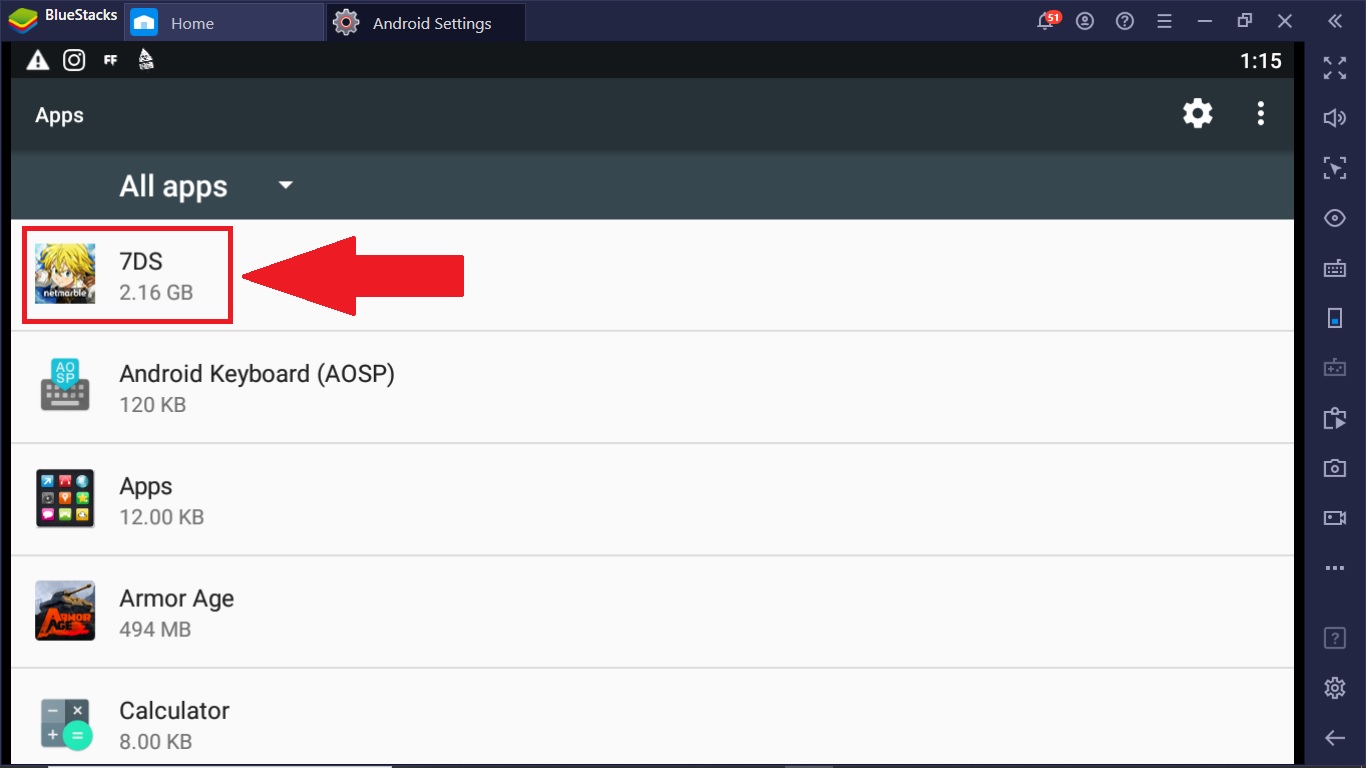This screenshot has width=1366, height=768.
Task: Click the 1:15 clock in status bar
Action: coord(1260,61)
